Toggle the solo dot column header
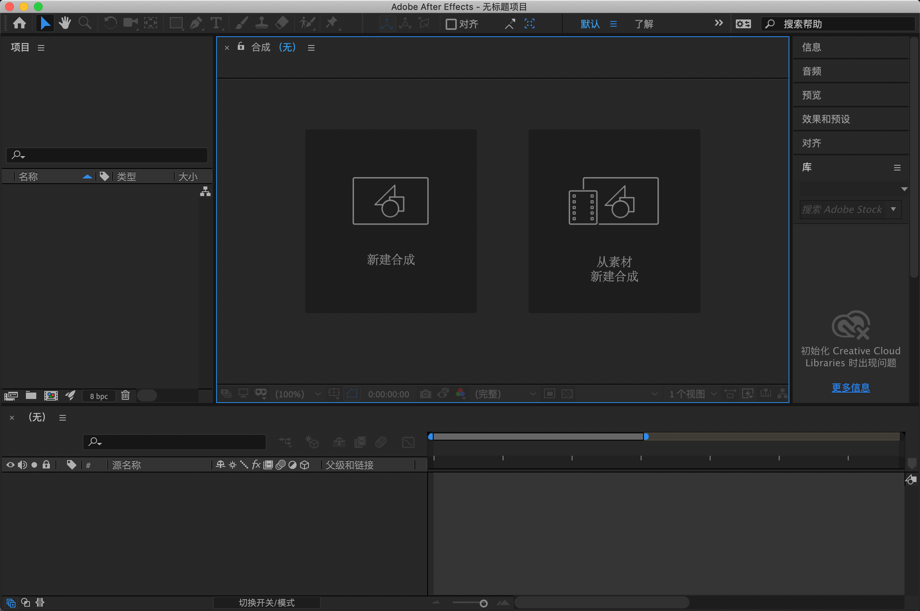This screenshot has height=611, width=920. coord(34,465)
